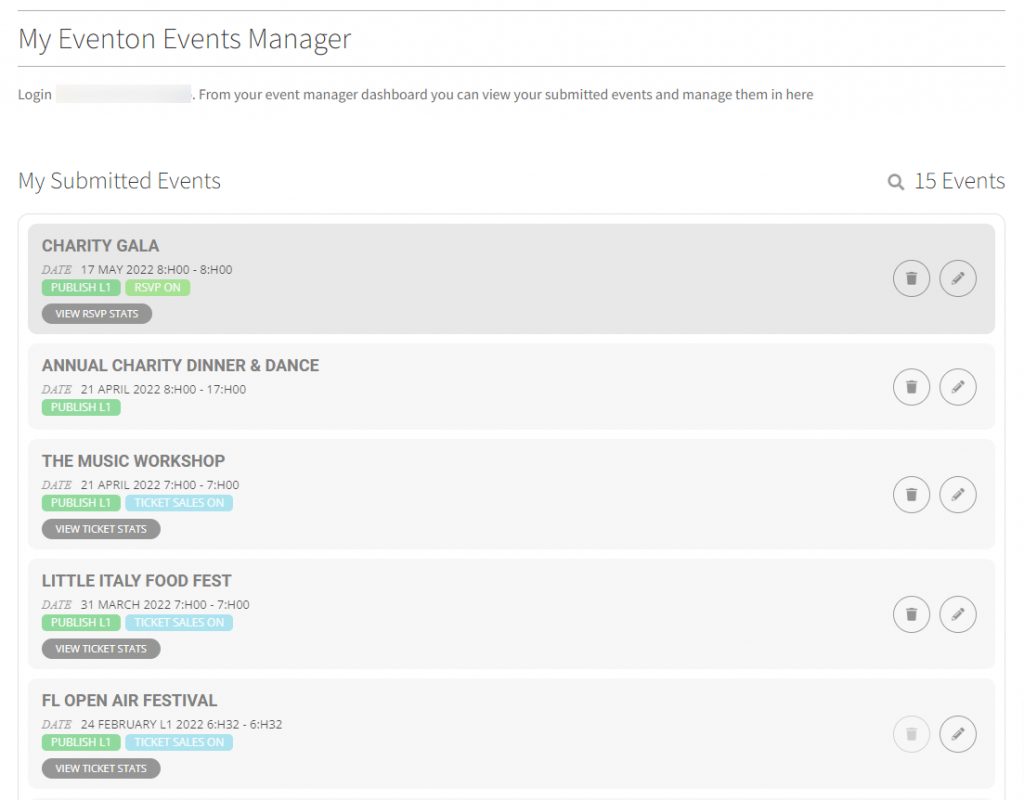Click the search magnifier icon near 15 Events
1024x800 pixels.
896,182
